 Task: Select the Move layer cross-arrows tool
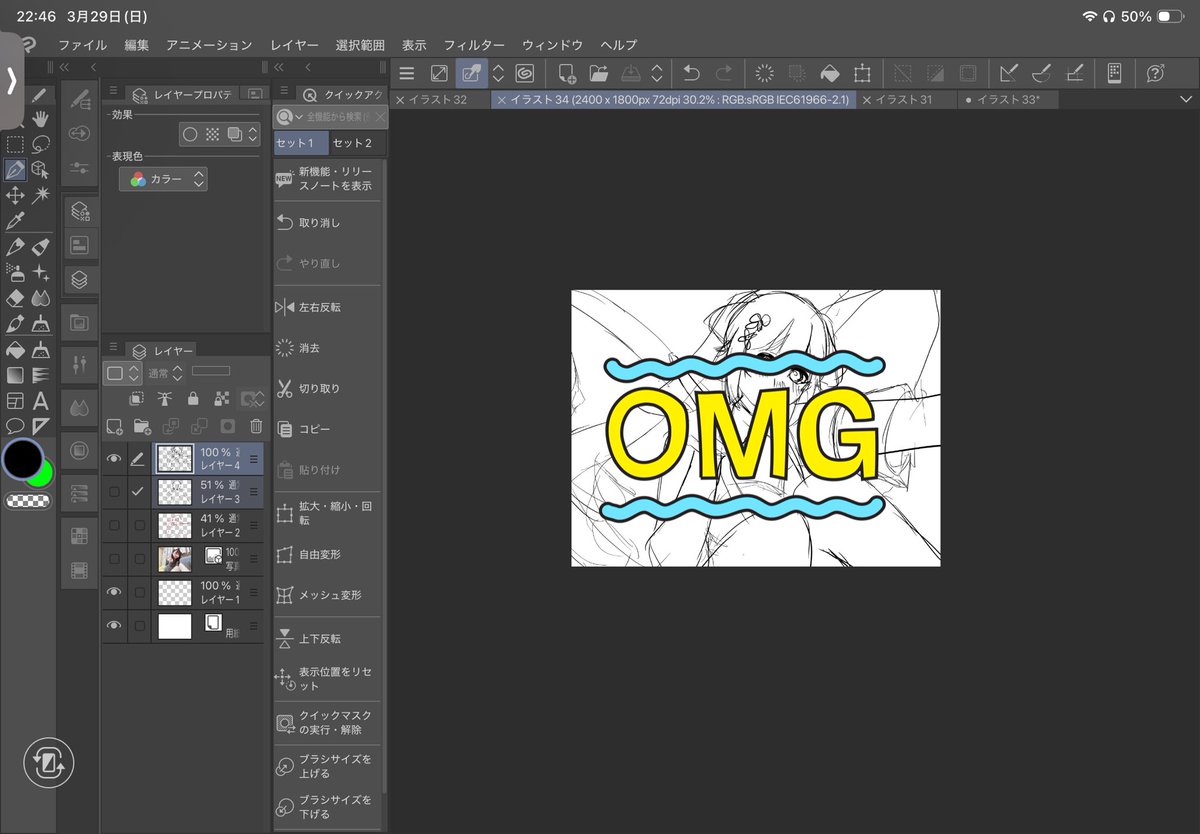14,195
